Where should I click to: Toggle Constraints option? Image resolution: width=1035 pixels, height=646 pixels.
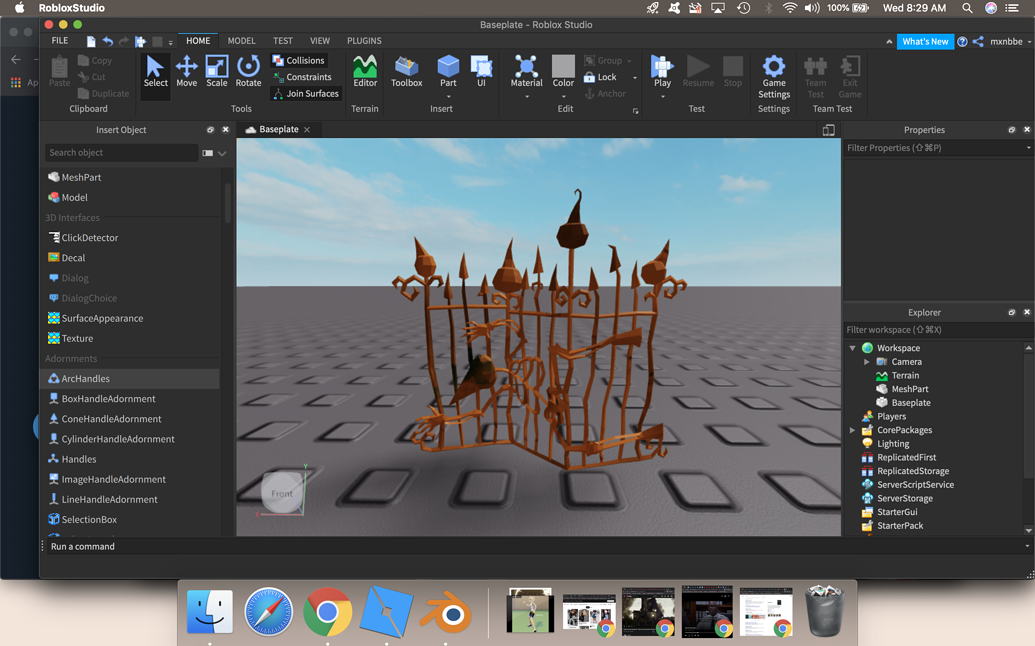[302, 77]
